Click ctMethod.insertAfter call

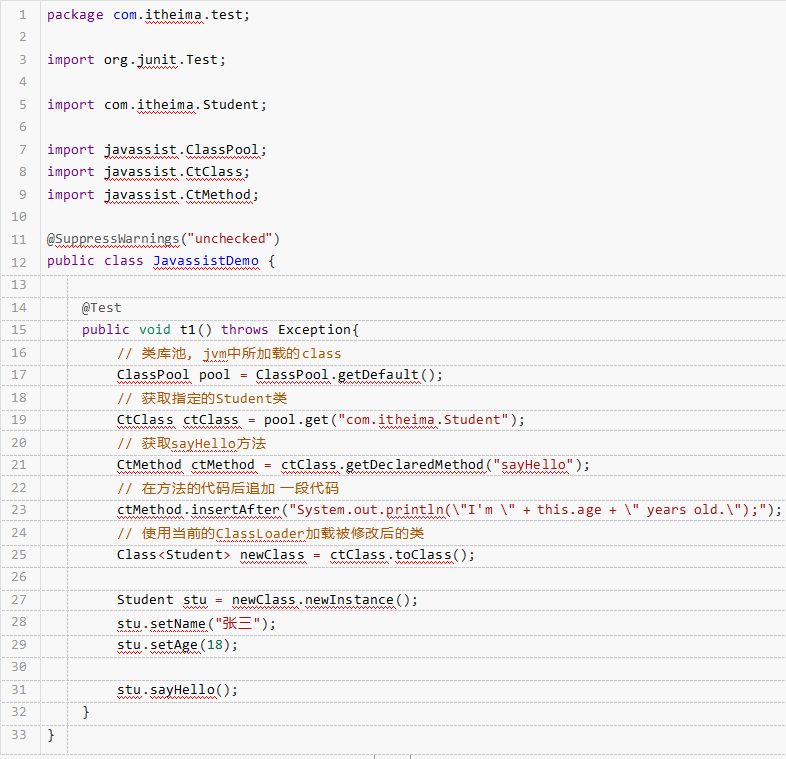coord(199,510)
